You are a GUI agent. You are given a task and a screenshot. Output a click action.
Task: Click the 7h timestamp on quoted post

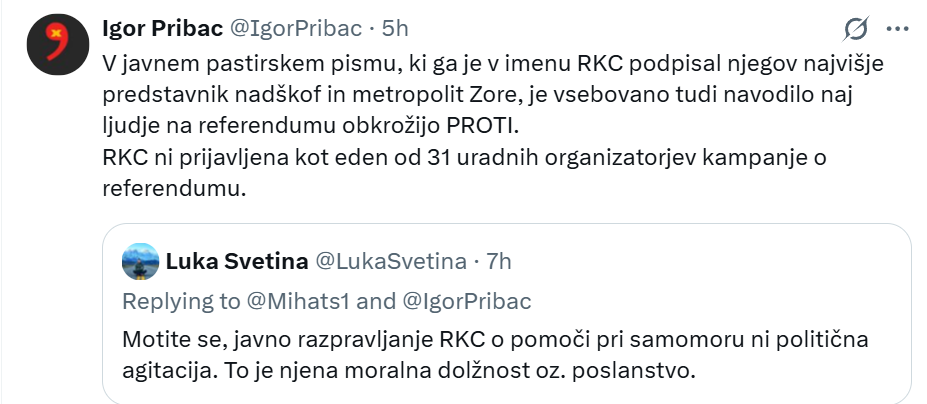[499, 262]
